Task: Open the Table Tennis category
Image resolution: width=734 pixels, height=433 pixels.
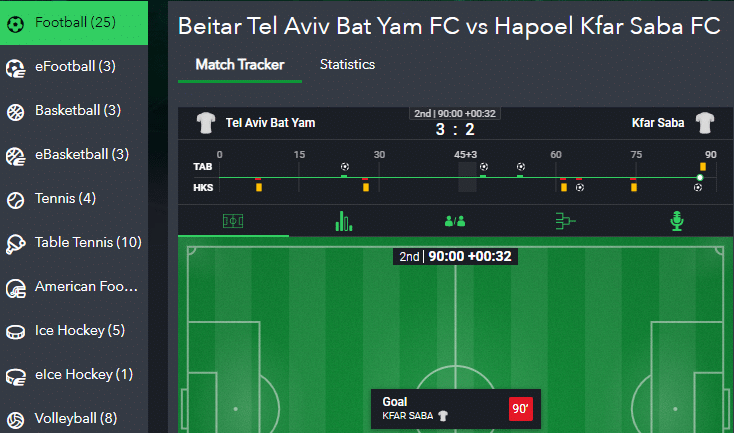Action: pyautogui.click(x=74, y=242)
